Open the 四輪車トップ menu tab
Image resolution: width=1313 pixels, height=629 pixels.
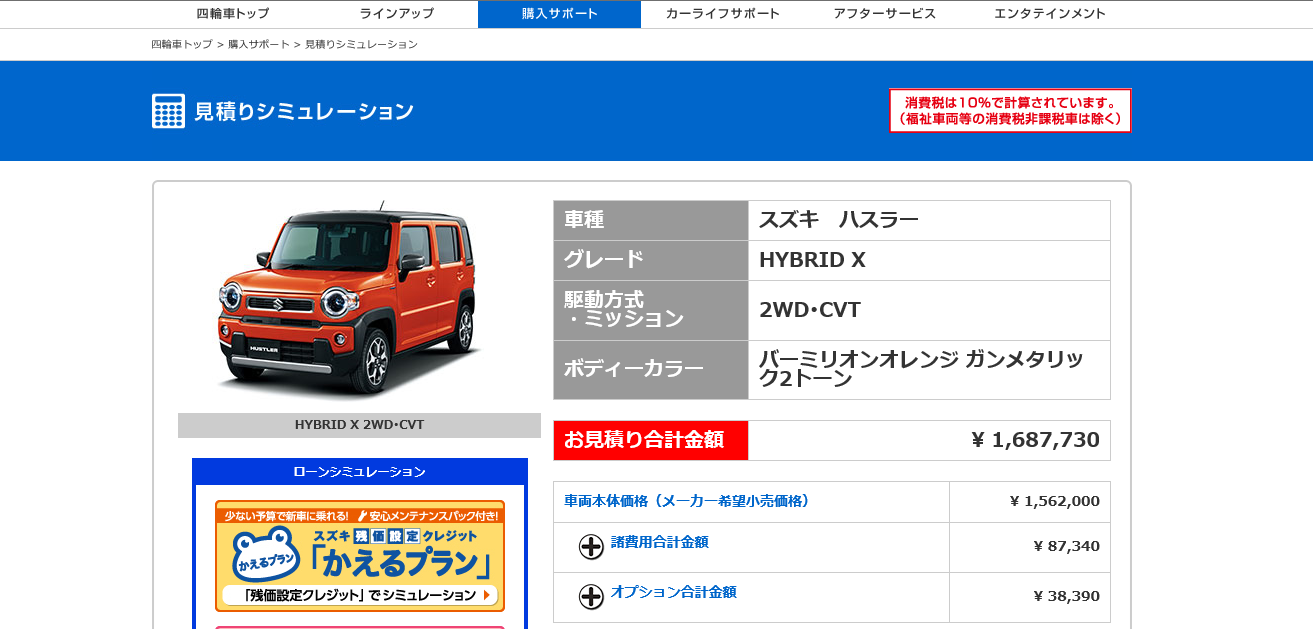pos(233,14)
